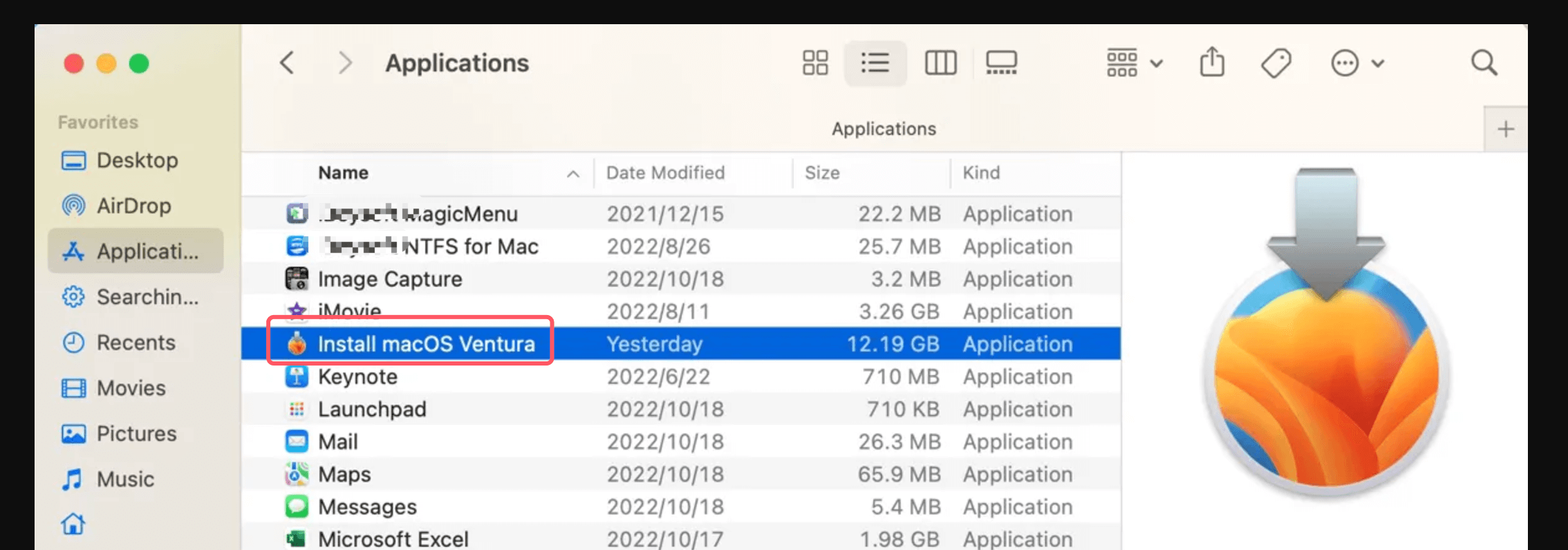
Task: Switch to column view mode
Action: click(x=940, y=63)
